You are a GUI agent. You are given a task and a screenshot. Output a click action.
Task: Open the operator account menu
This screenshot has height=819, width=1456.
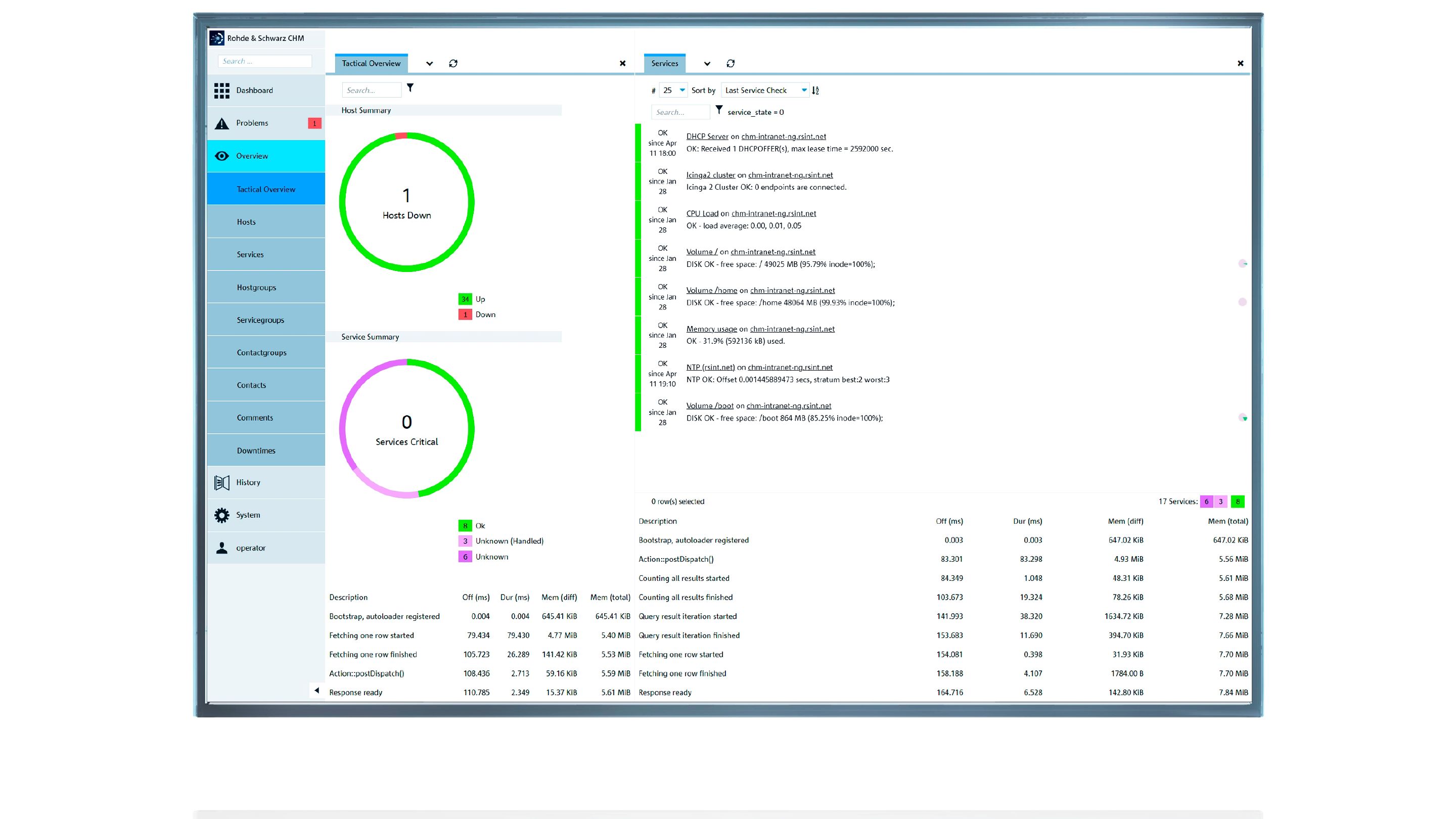point(250,547)
